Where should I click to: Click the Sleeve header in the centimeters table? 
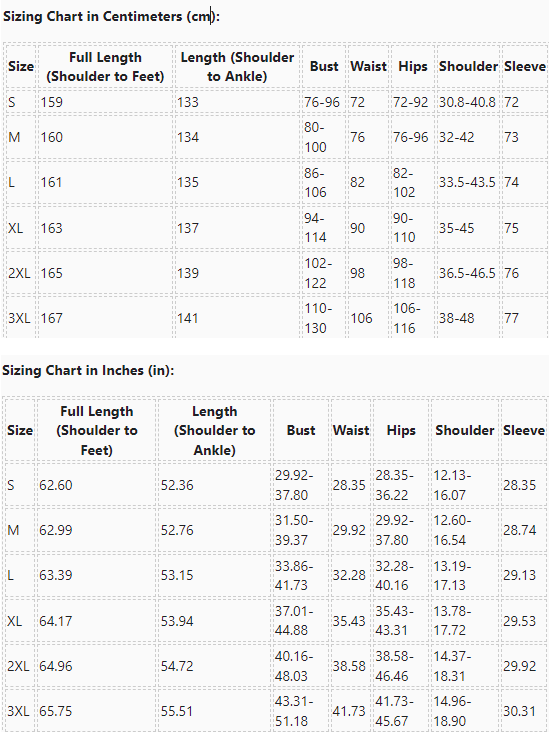(525, 67)
